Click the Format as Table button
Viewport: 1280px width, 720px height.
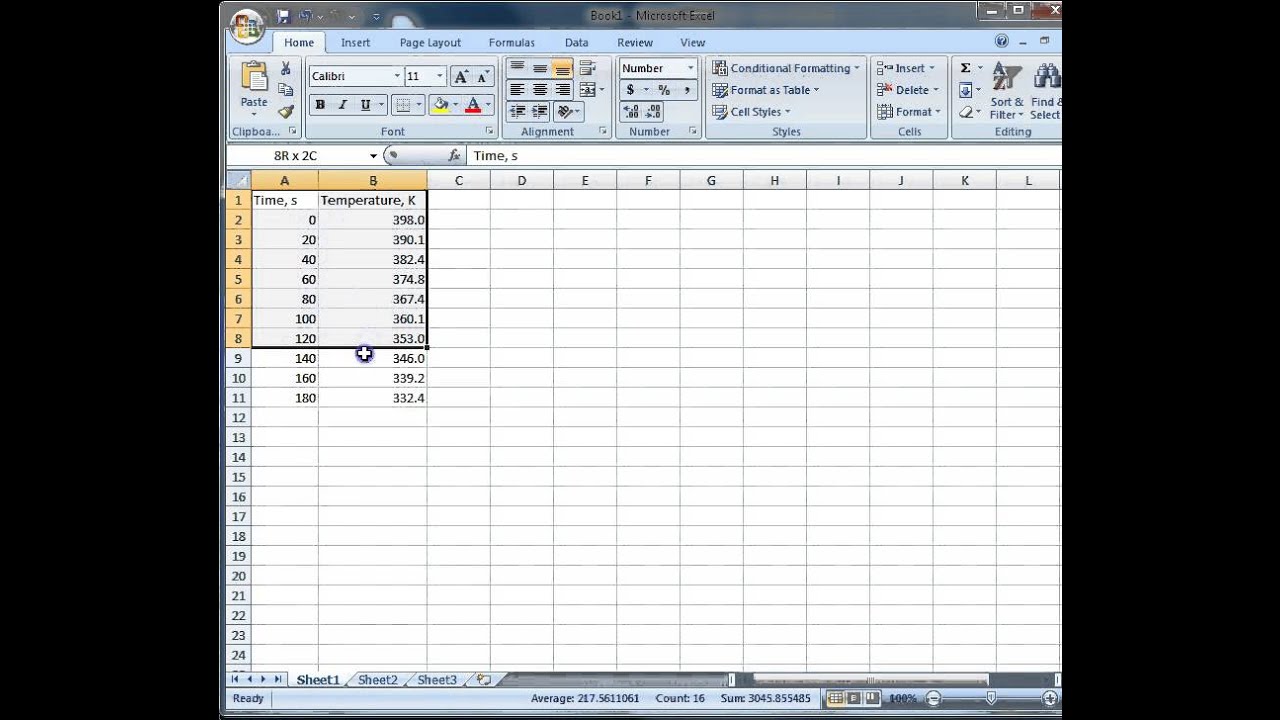766,90
